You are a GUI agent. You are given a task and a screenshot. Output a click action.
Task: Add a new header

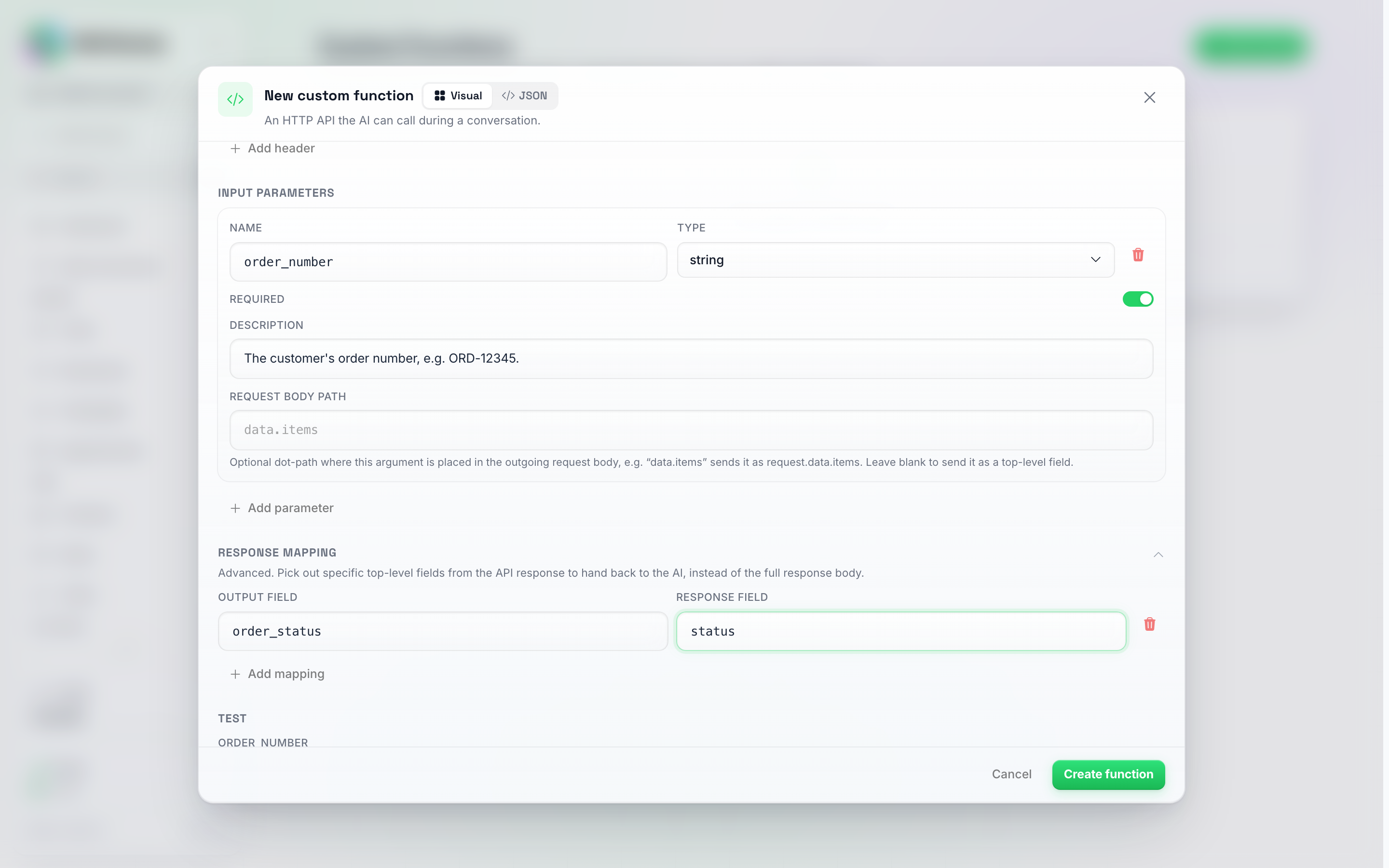(x=272, y=149)
